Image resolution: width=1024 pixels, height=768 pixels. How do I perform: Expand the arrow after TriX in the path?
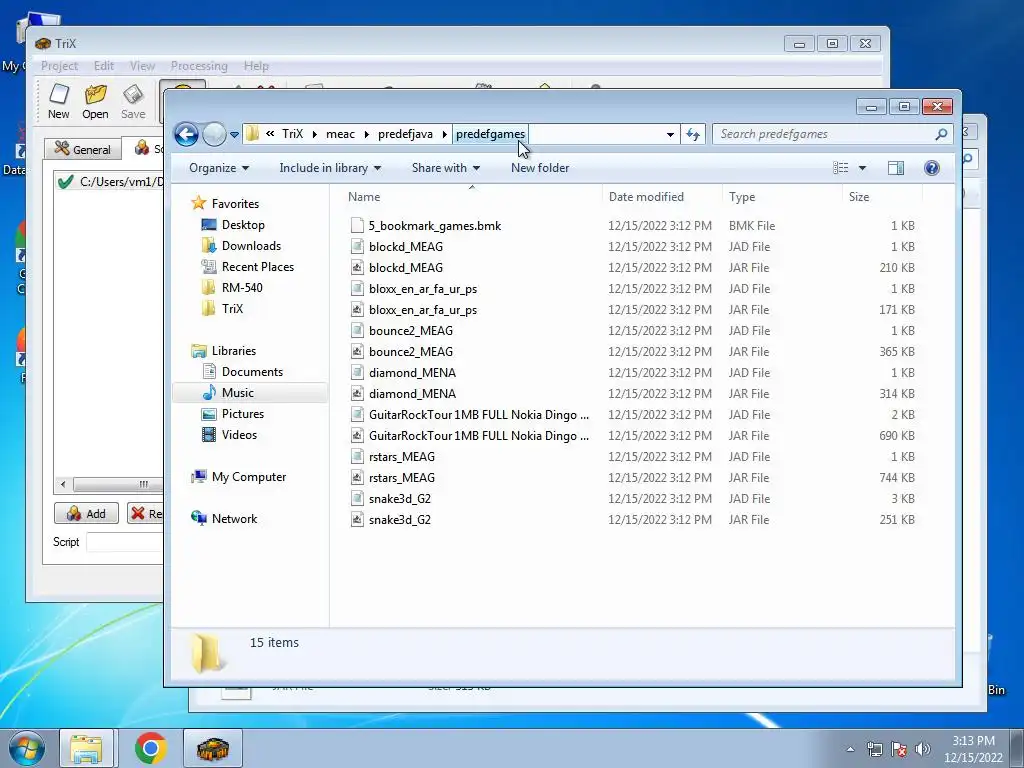pyautogui.click(x=315, y=135)
